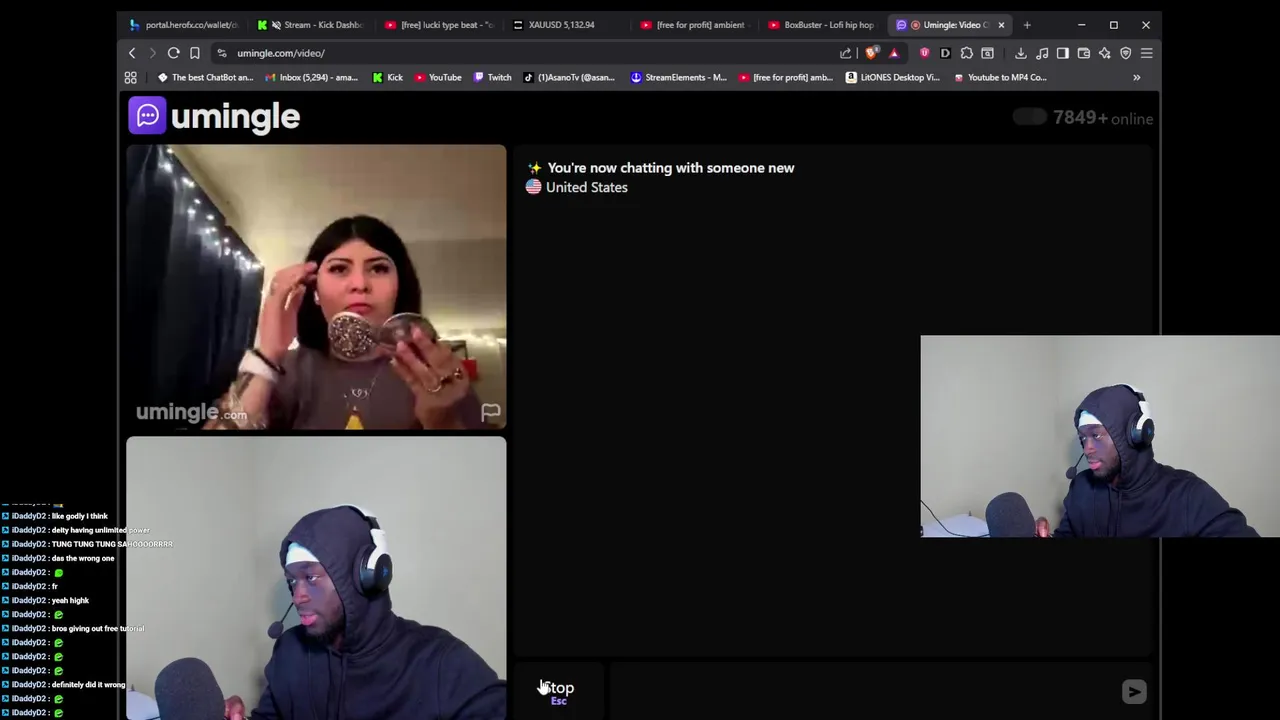1280x720 pixels.
Task: Switch to the '[free for profit] ambient' tab
Action: (x=695, y=25)
